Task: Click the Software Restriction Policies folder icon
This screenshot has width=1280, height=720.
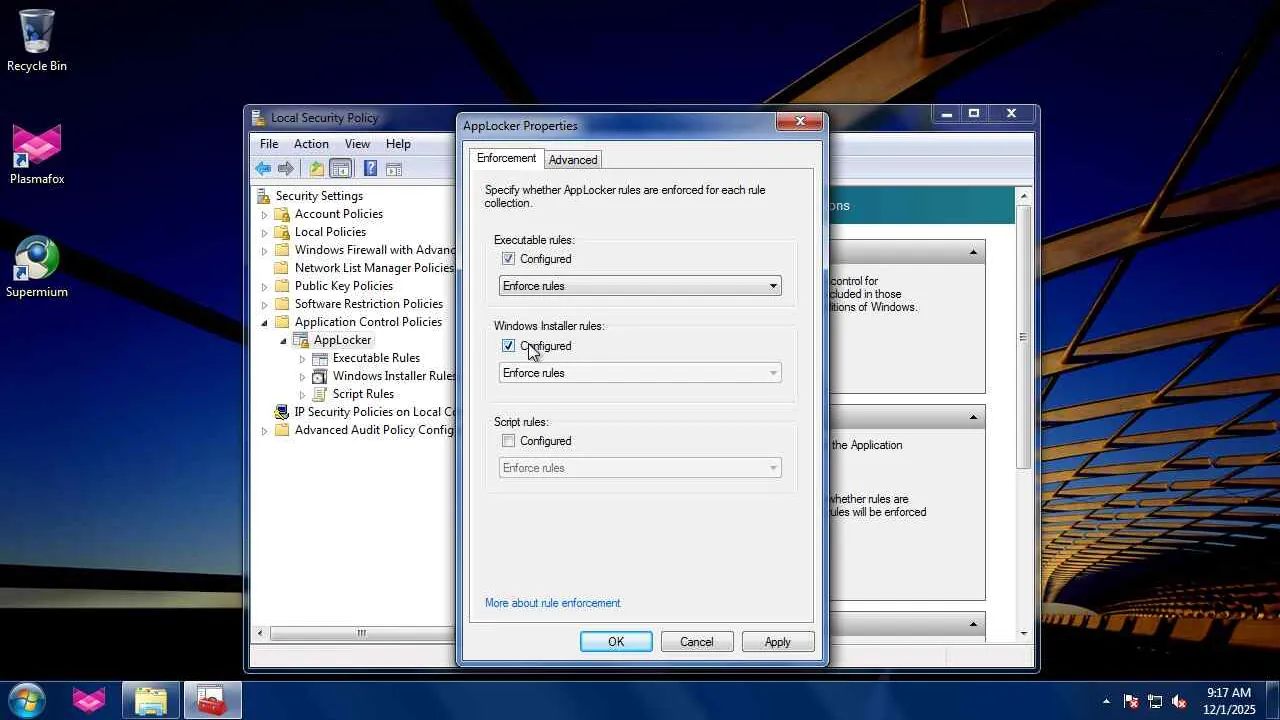Action: click(x=282, y=304)
